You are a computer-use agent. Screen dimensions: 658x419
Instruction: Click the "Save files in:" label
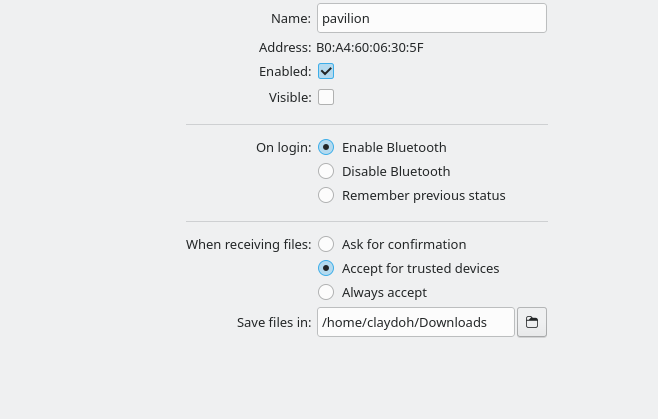pyautogui.click(x=274, y=322)
